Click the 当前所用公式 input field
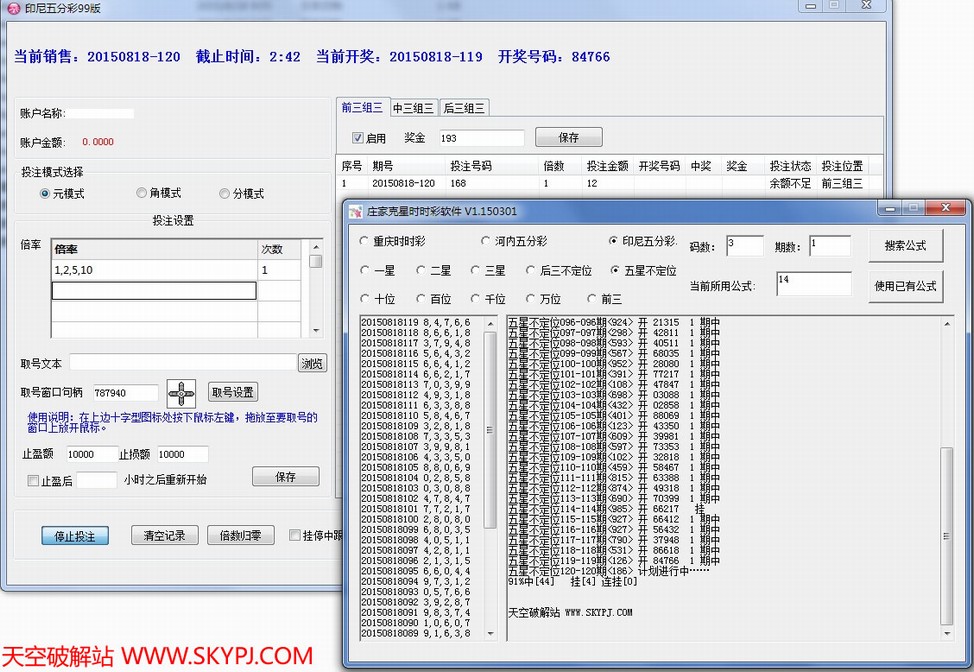 pos(813,285)
